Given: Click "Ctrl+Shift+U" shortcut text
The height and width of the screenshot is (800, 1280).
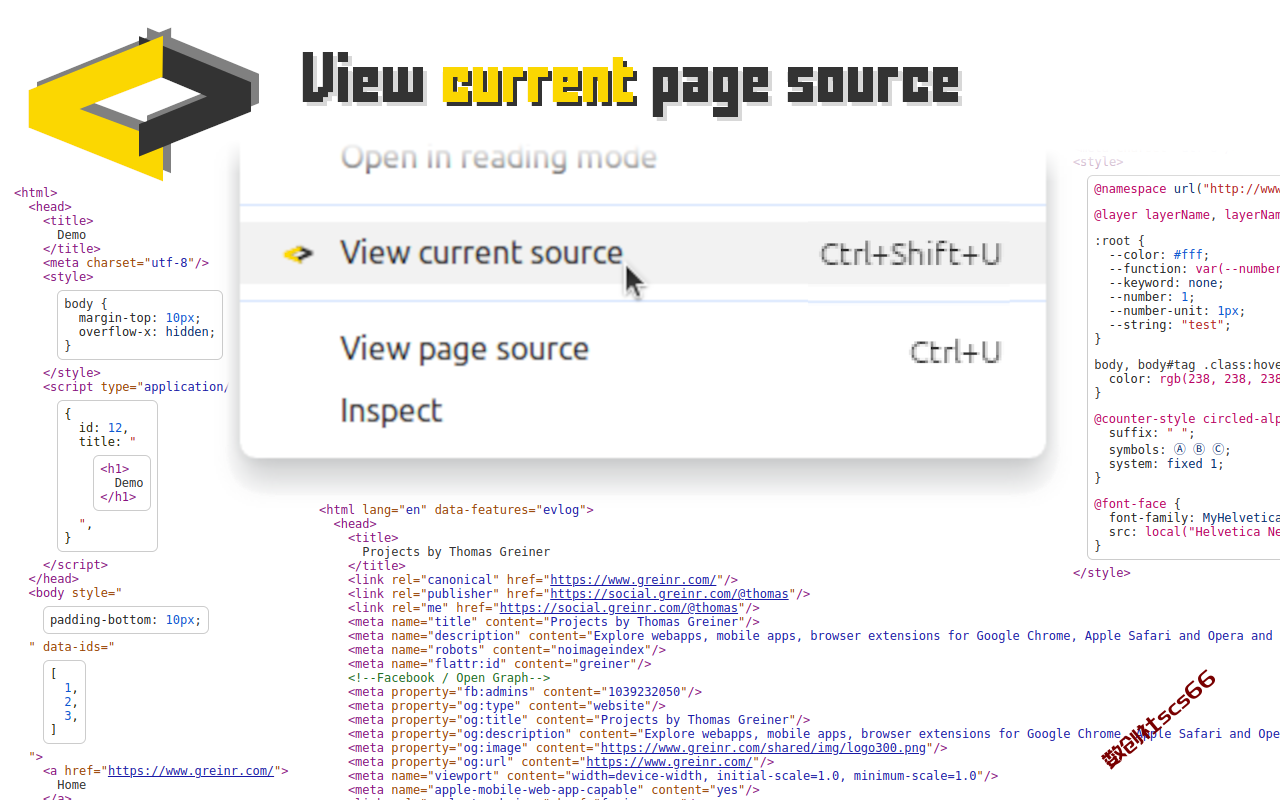Looking at the screenshot, I should [910, 254].
